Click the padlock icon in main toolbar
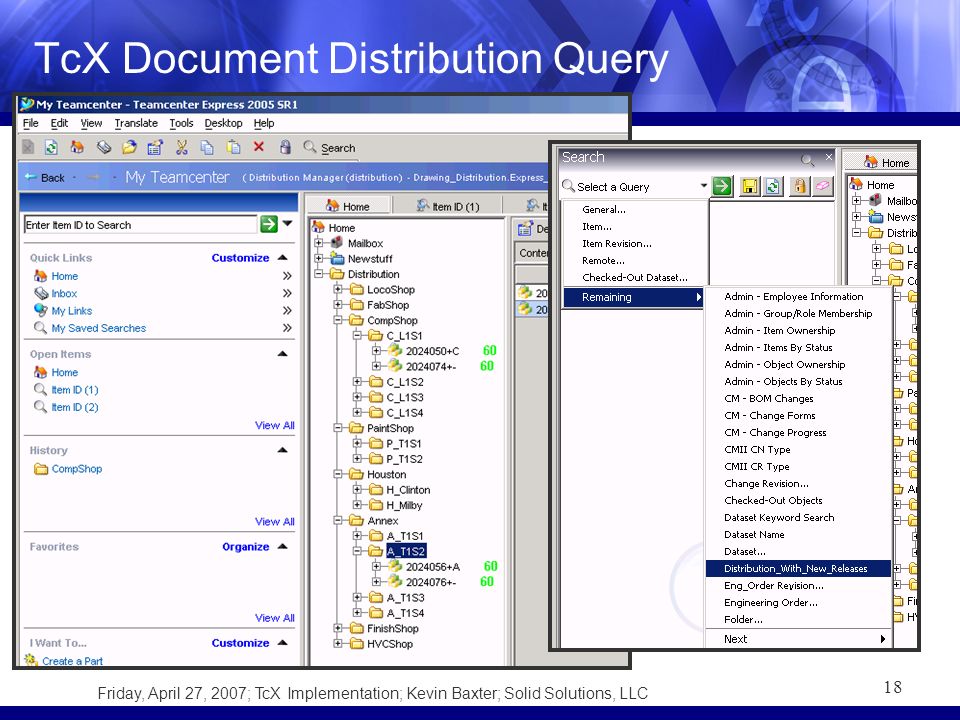 coord(285,147)
